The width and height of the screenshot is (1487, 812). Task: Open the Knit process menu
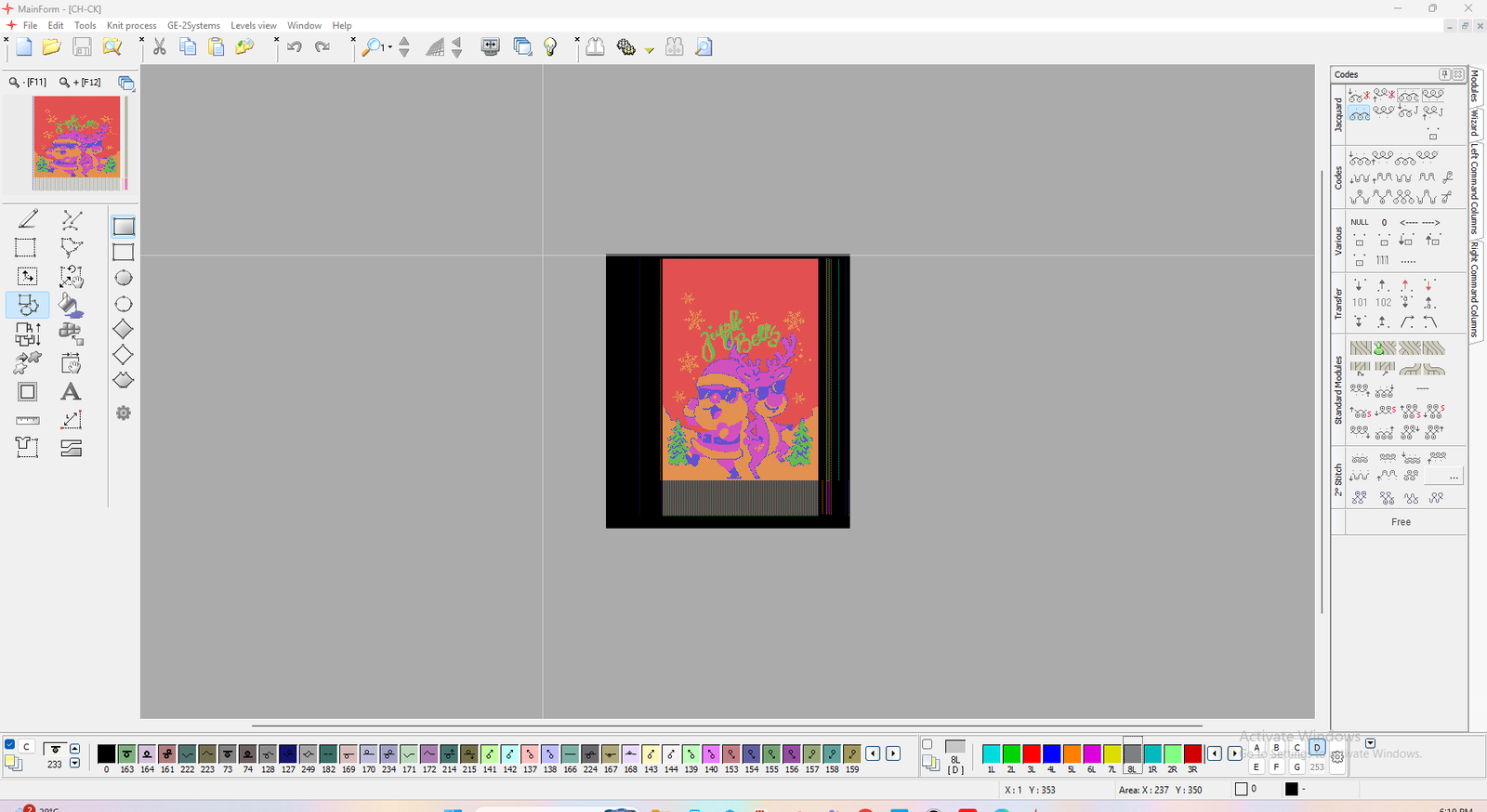[131, 25]
